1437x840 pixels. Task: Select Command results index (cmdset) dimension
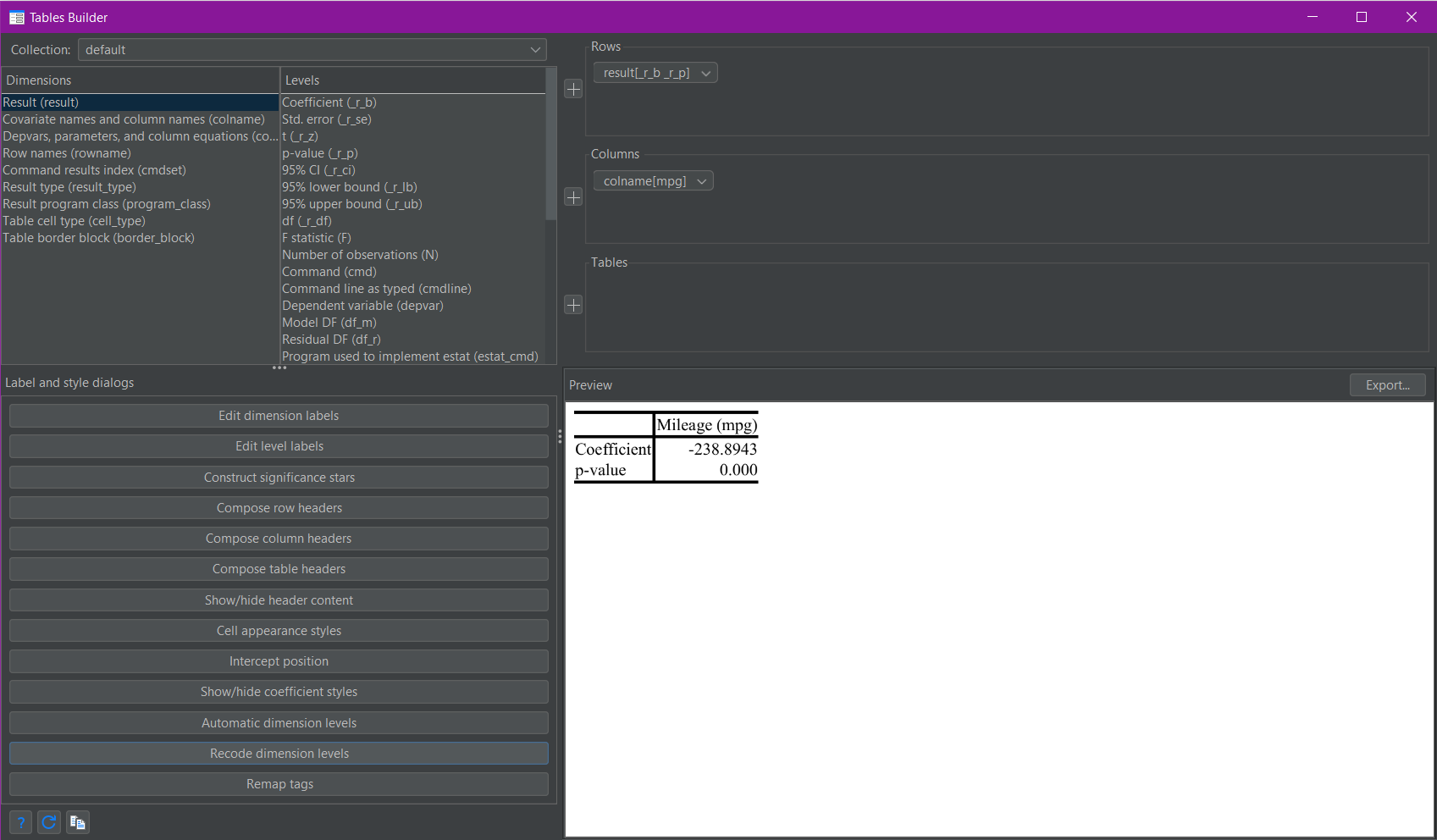click(x=94, y=170)
